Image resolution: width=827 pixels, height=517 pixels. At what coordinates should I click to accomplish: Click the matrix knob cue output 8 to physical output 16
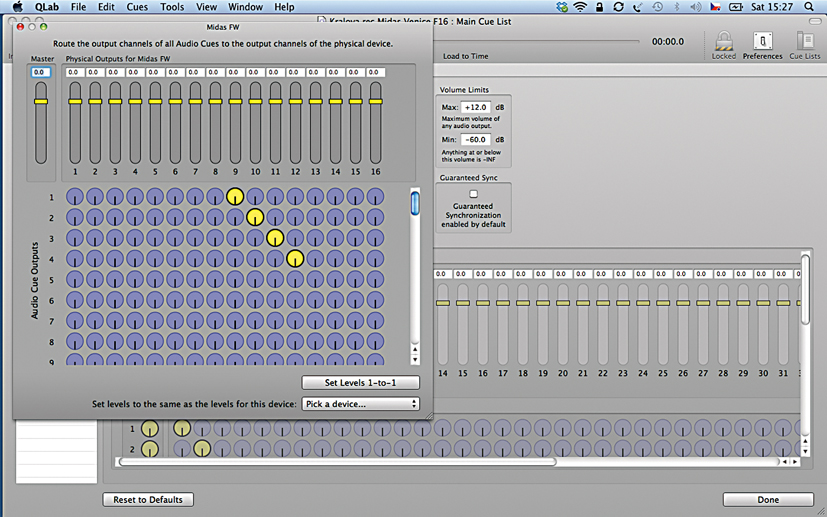[x=375, y=341]
